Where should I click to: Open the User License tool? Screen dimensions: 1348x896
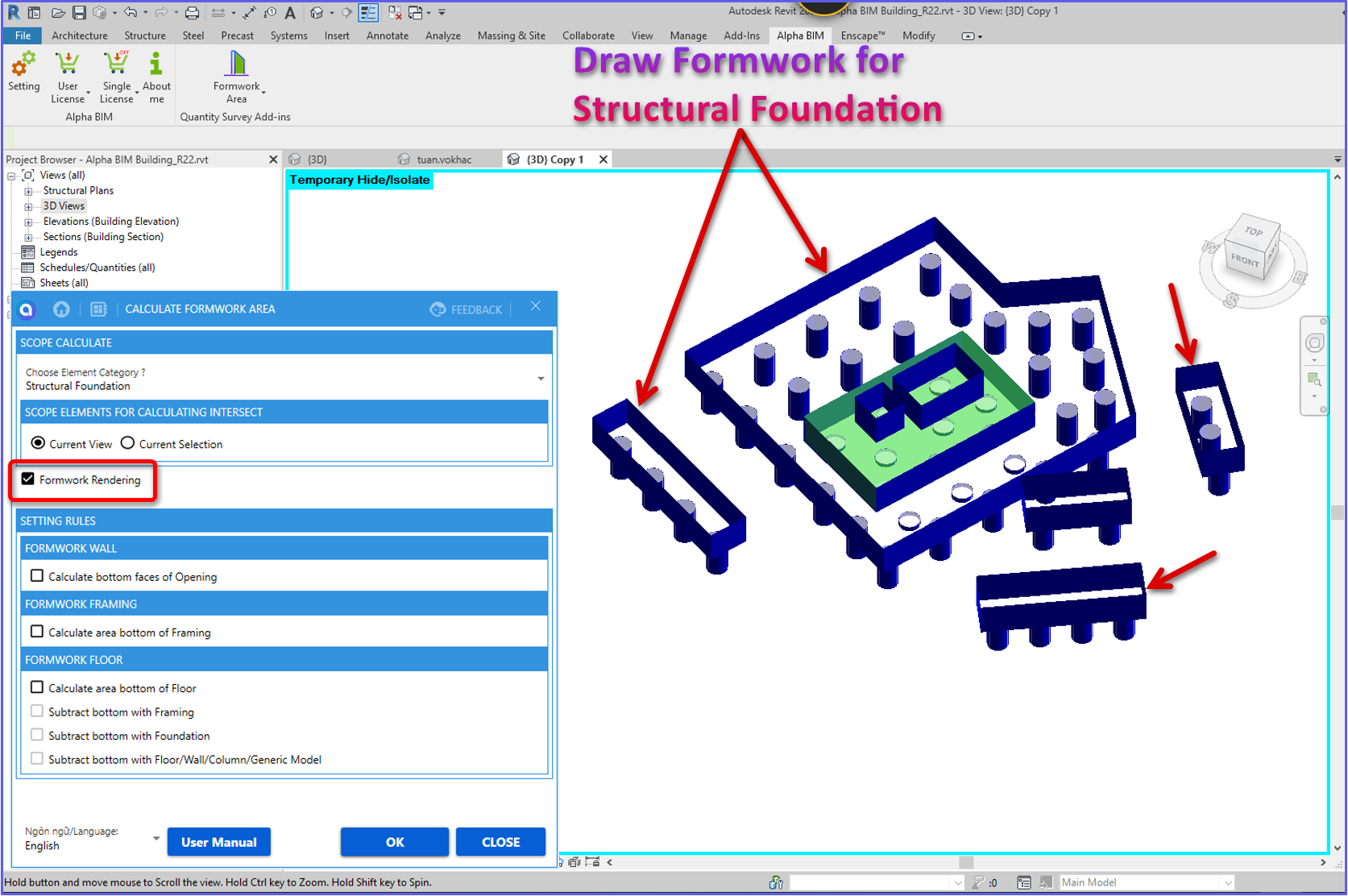[x=68, y=77]
